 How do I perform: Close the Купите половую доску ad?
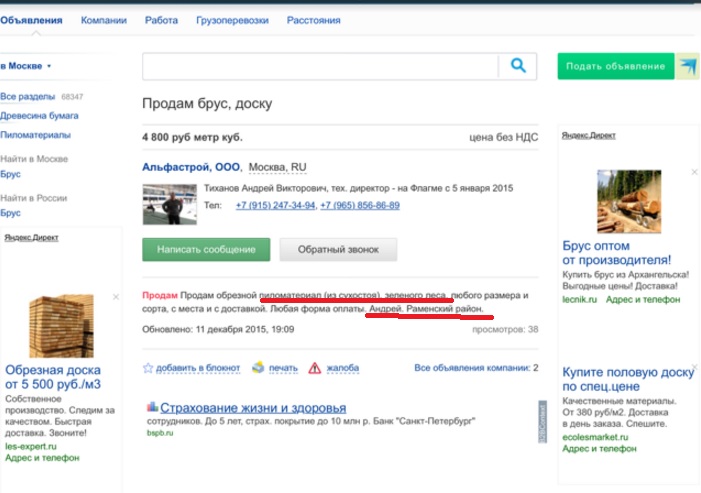coord(694,366)
